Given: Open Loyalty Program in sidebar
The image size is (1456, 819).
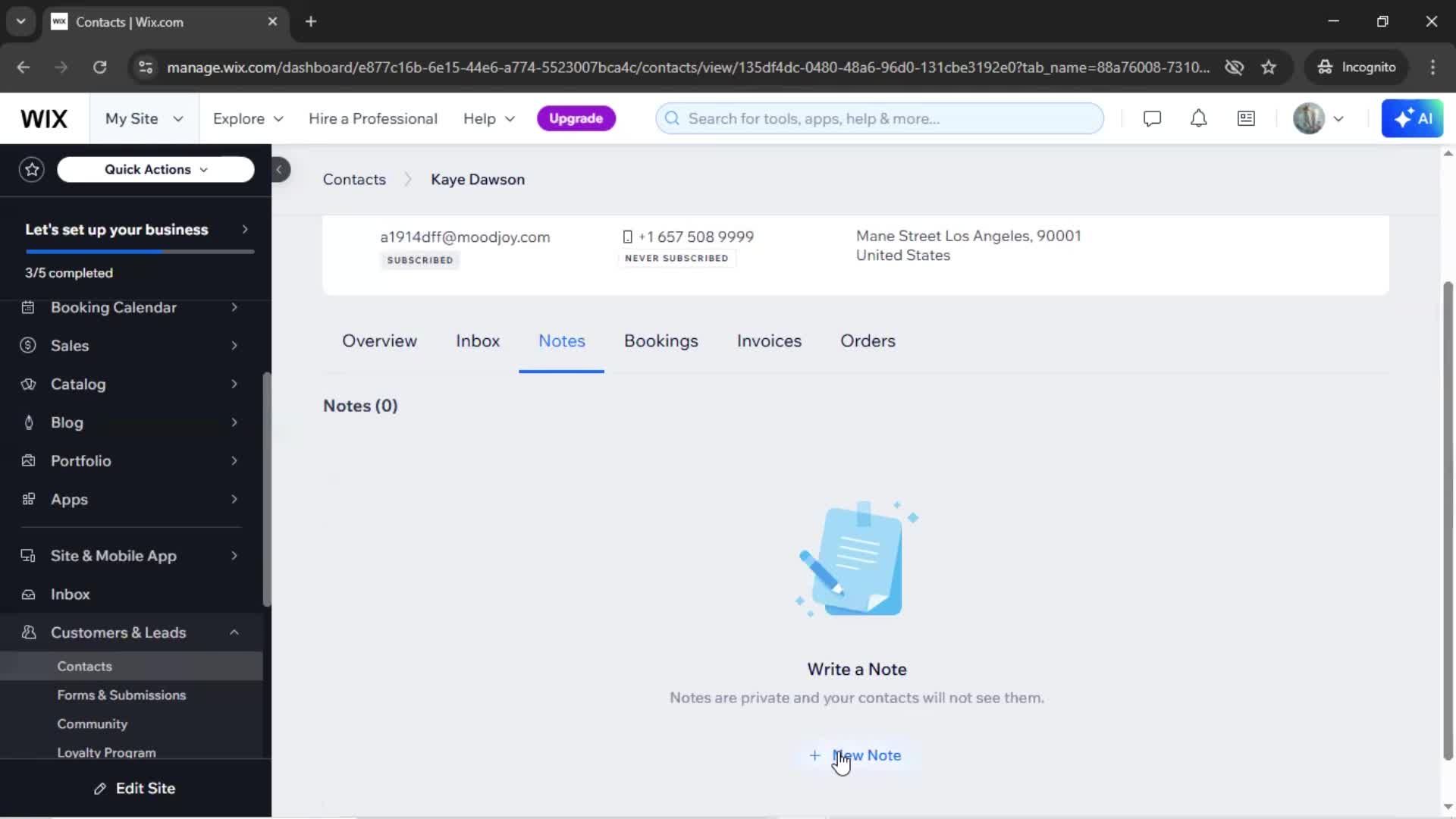Looking at the screenshot, I should (106, 753).
